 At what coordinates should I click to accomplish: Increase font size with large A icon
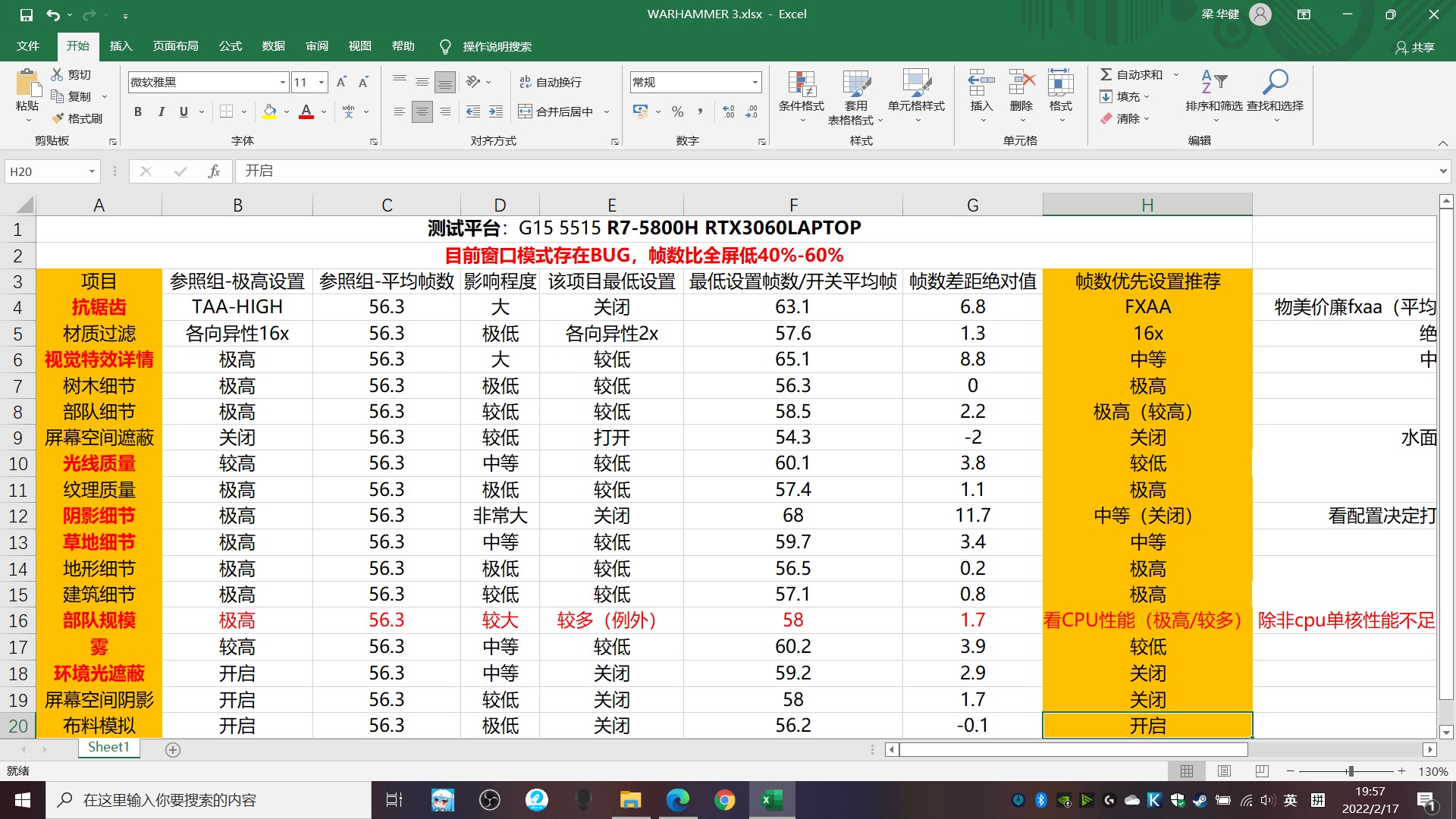click(341, 82)
